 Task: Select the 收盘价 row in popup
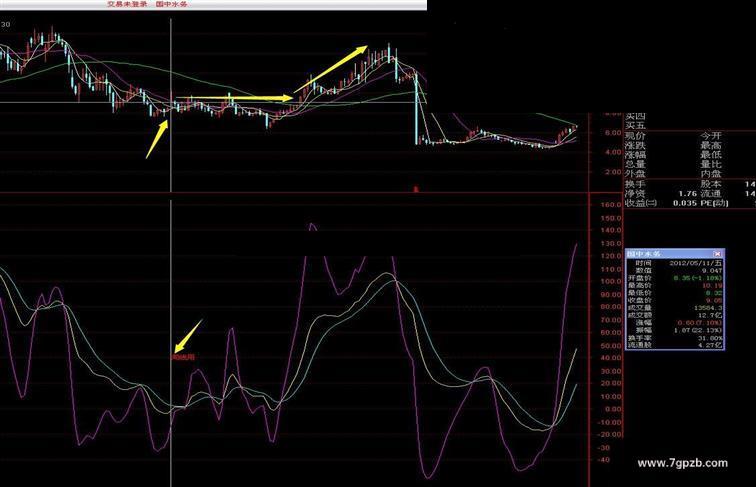675,300
